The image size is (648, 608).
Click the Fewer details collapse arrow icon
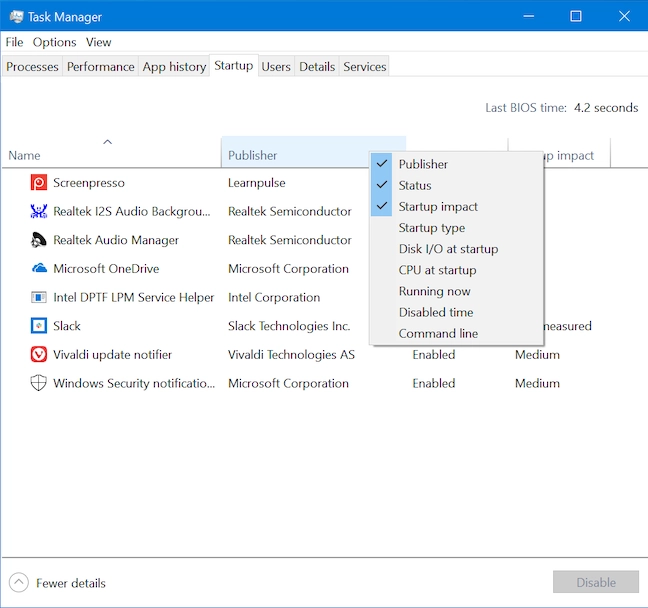(19, 583)
